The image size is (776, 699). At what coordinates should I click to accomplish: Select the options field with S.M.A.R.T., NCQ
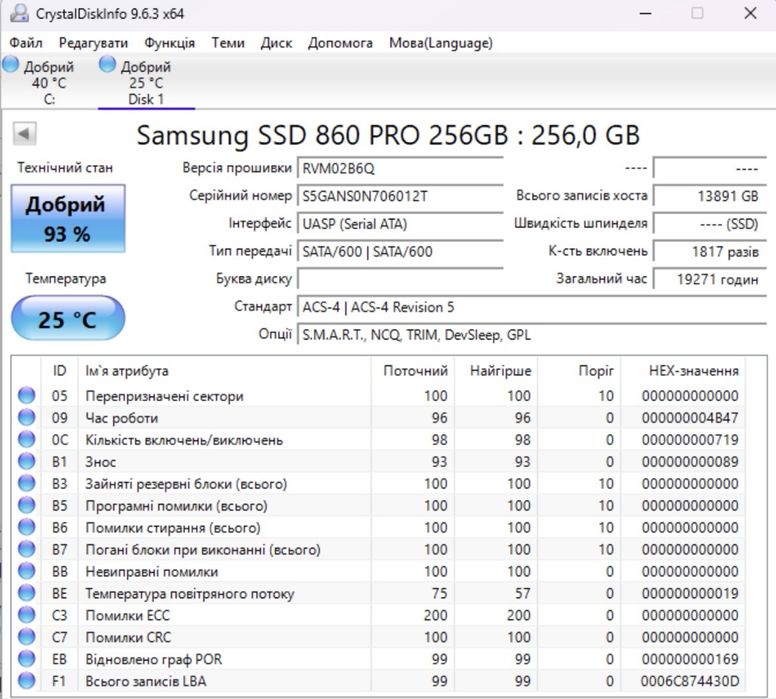coord(532,335)
